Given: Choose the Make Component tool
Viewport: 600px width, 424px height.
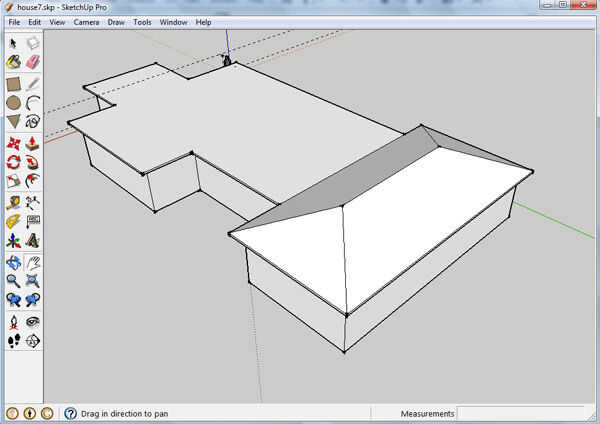Looking at the screenshot, I should pos(33,43).
